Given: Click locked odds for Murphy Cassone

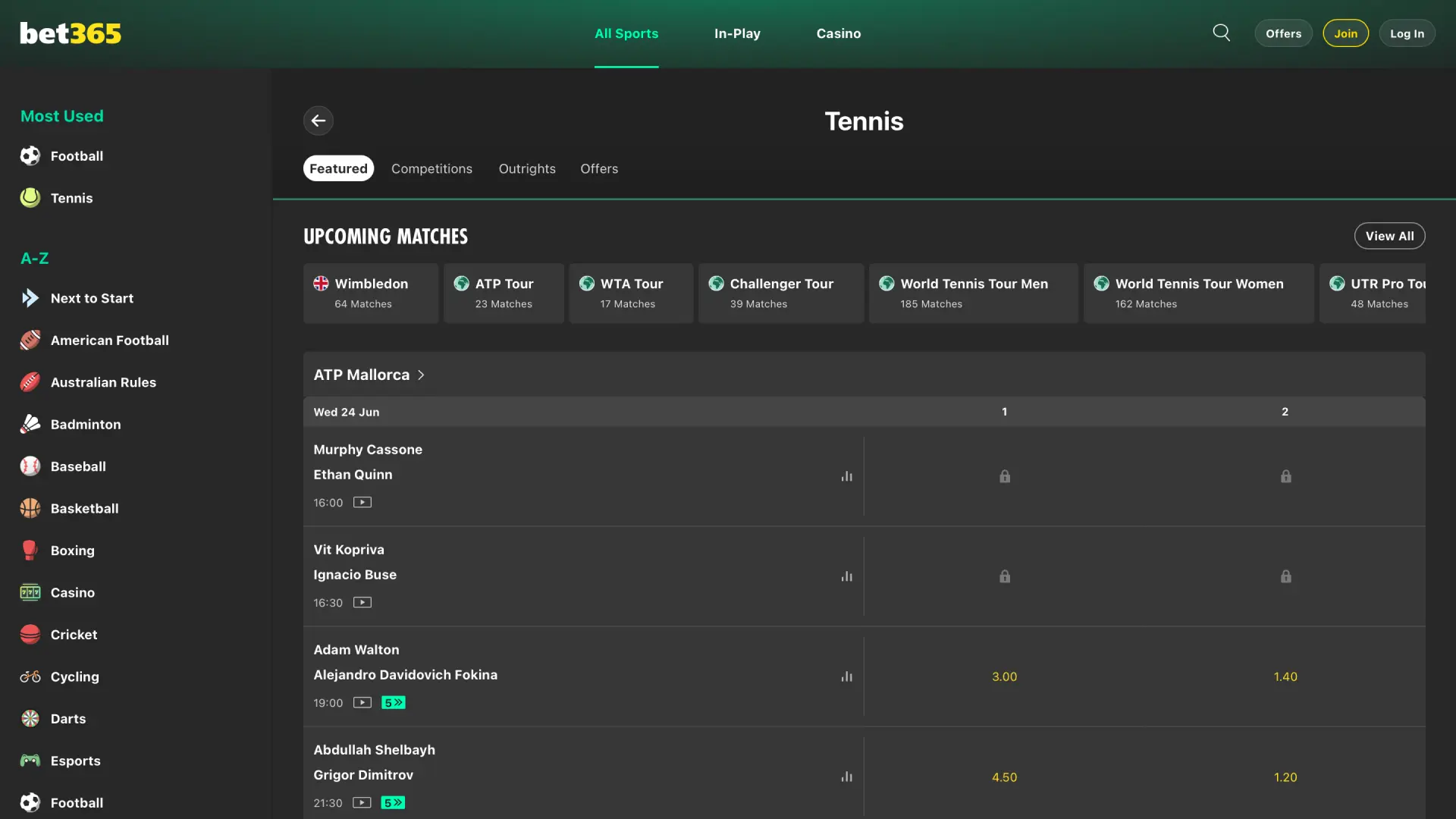Looking at the screenshot, I should pos(1004,476).
